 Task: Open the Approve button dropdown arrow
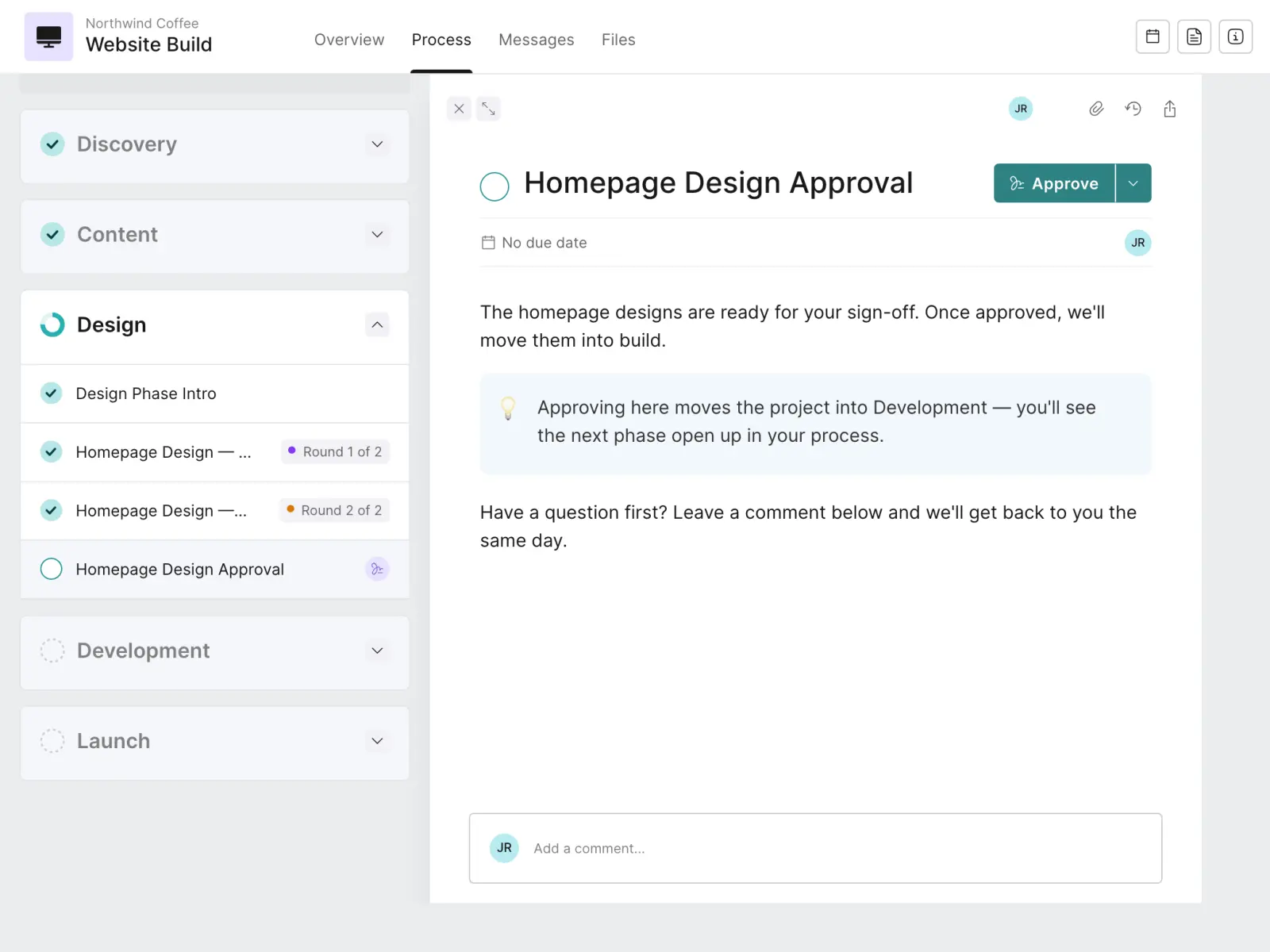[x=1133, y=183]
